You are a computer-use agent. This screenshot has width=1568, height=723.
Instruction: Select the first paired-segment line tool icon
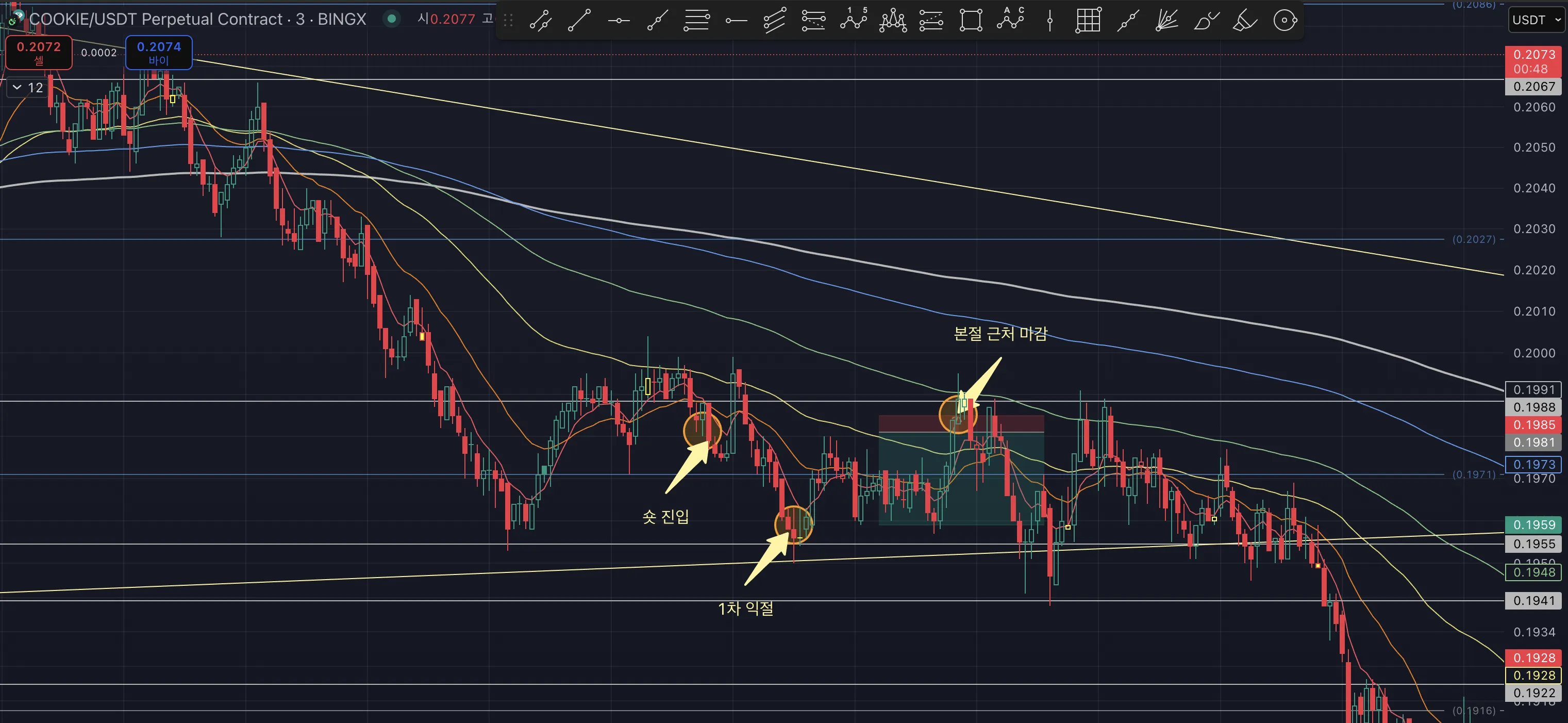540,21
